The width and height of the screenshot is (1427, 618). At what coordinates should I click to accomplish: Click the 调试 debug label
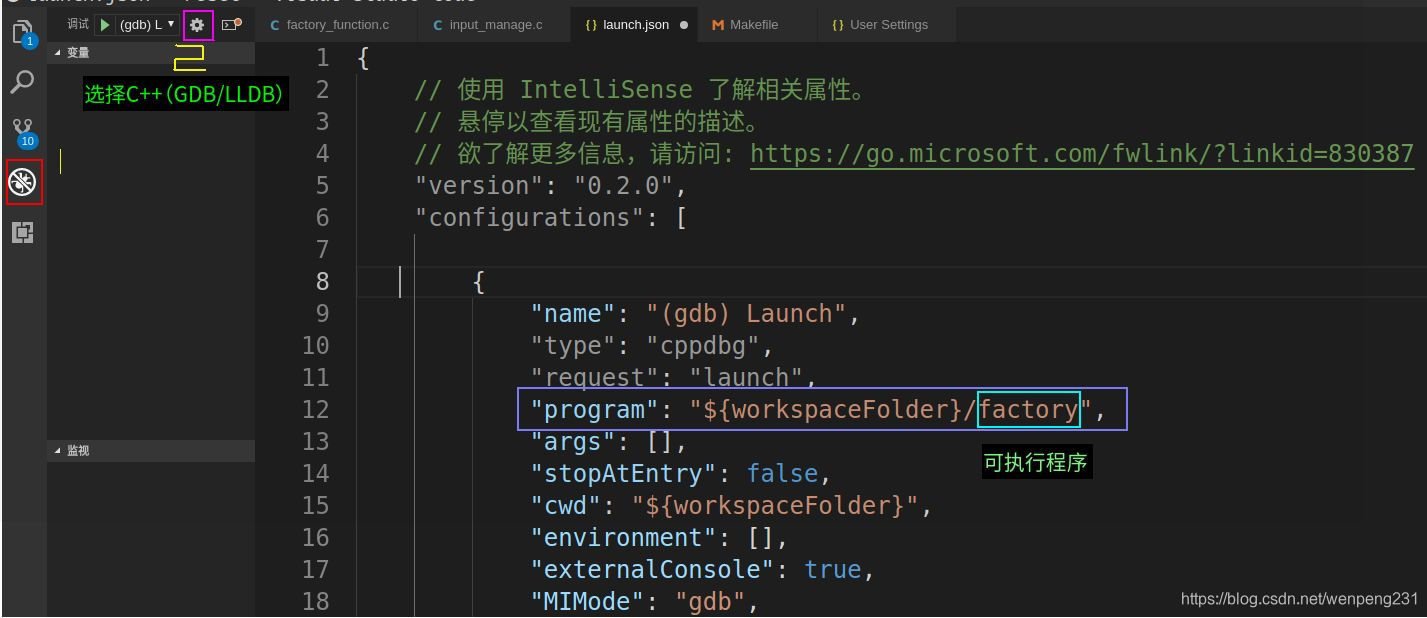78,24
